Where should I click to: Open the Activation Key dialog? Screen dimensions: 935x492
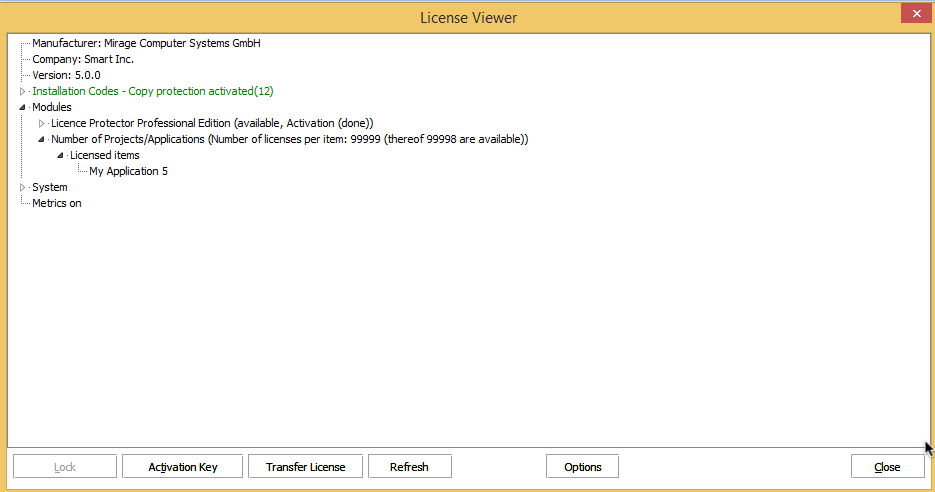click(182, 467)
